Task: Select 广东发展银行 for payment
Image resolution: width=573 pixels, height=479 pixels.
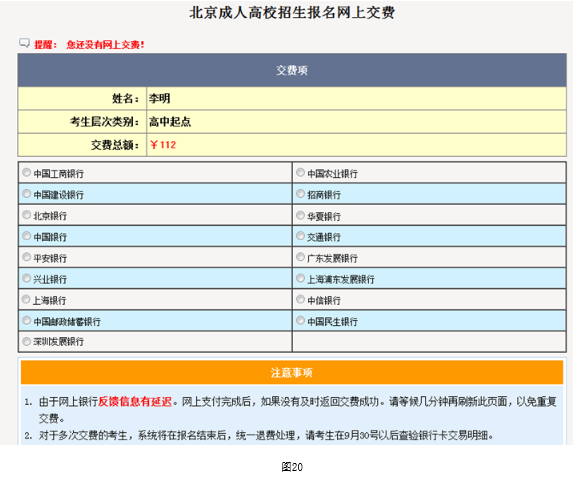Action: [x=300, y=257]
